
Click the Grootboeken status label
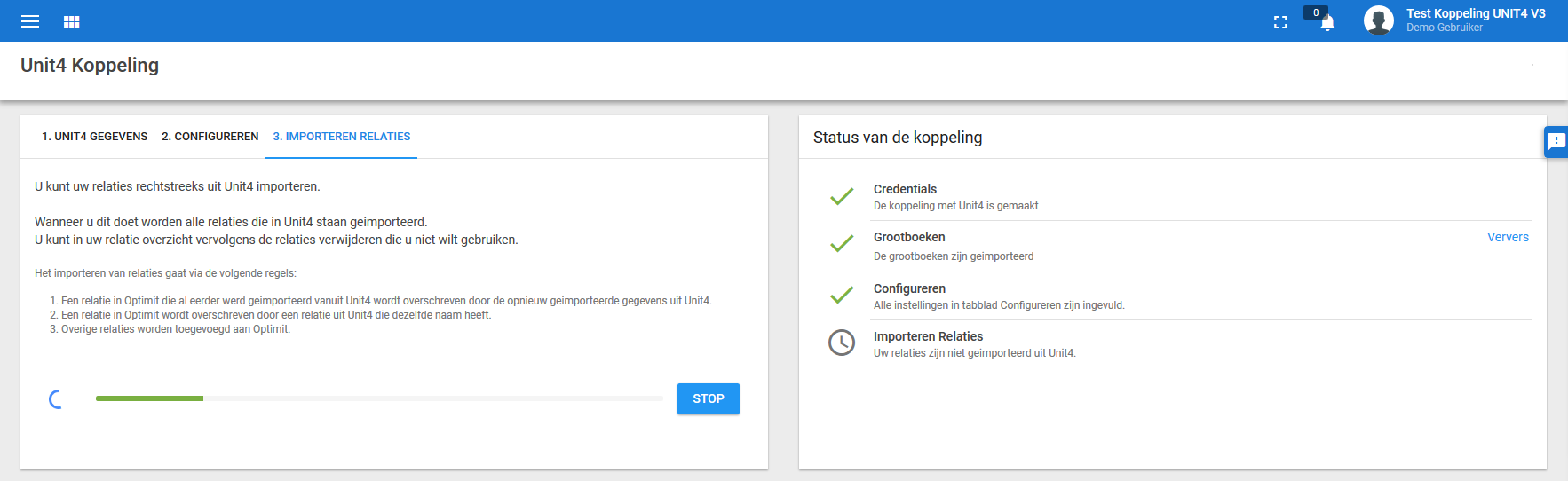[x=909, y=237]
